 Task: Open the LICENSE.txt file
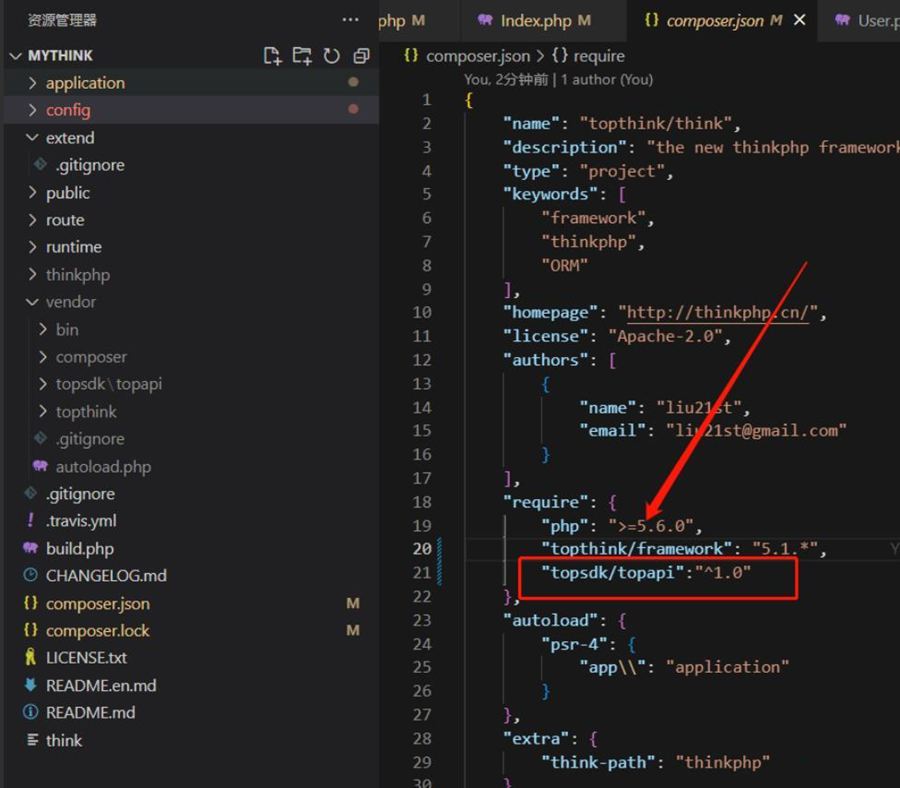pyautogui.click(x=86, y=658)
